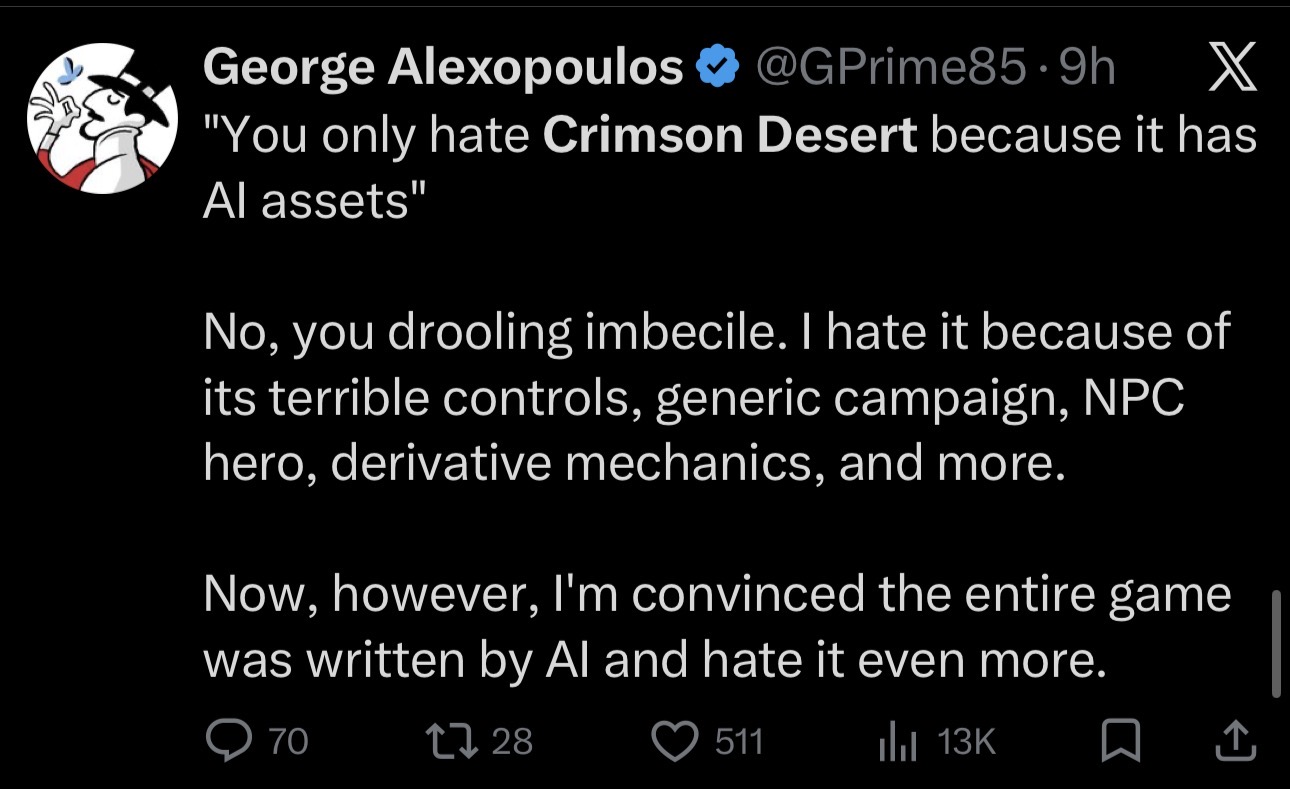Click the 9h post timestamp
The width and height of the screenshot is (1290, 789).
click(1086, 69)
